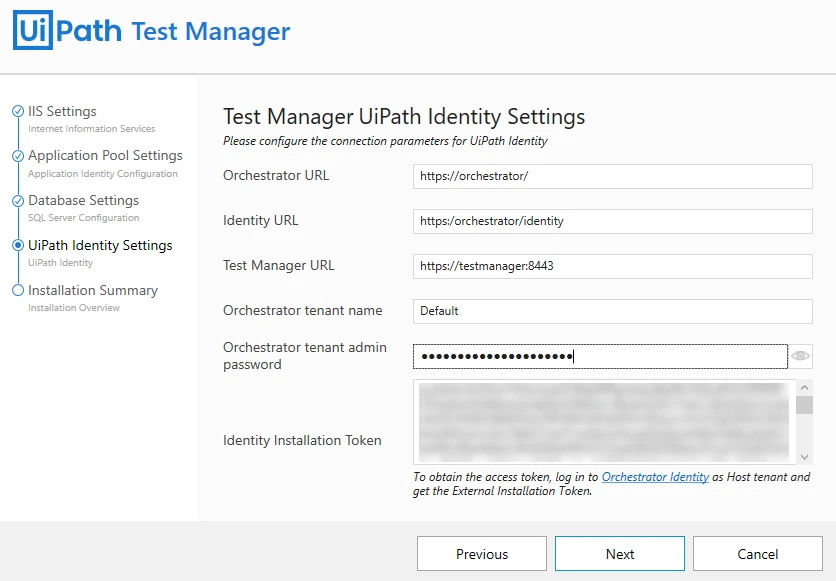The image size is (836, 581).
Task: Click the 'Identity URL' label
Action: tap(261, 220)
